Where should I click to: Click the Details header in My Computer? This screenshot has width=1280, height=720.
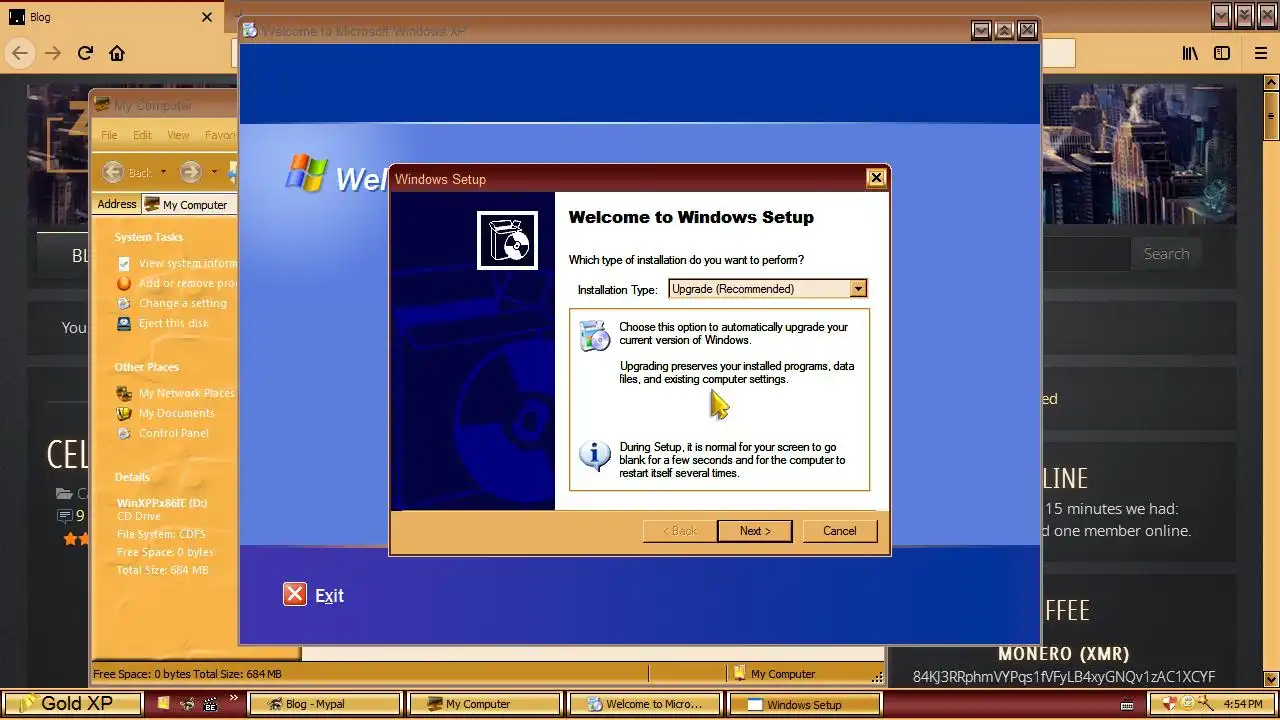132,477
